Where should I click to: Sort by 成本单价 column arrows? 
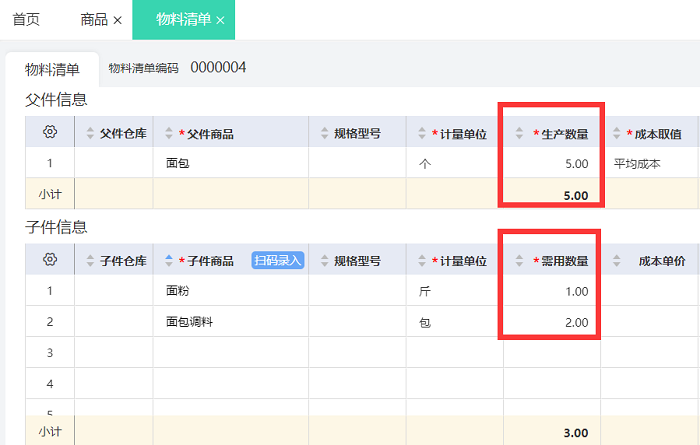[x=617, y=260]
